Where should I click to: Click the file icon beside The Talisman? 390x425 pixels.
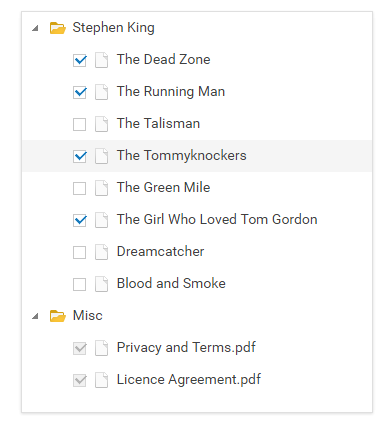coord(101,124)
